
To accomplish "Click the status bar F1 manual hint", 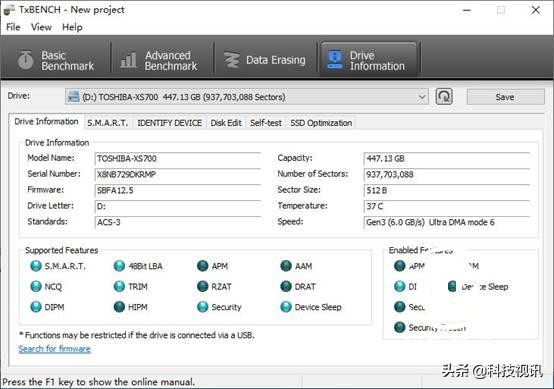I will [99, 382].
